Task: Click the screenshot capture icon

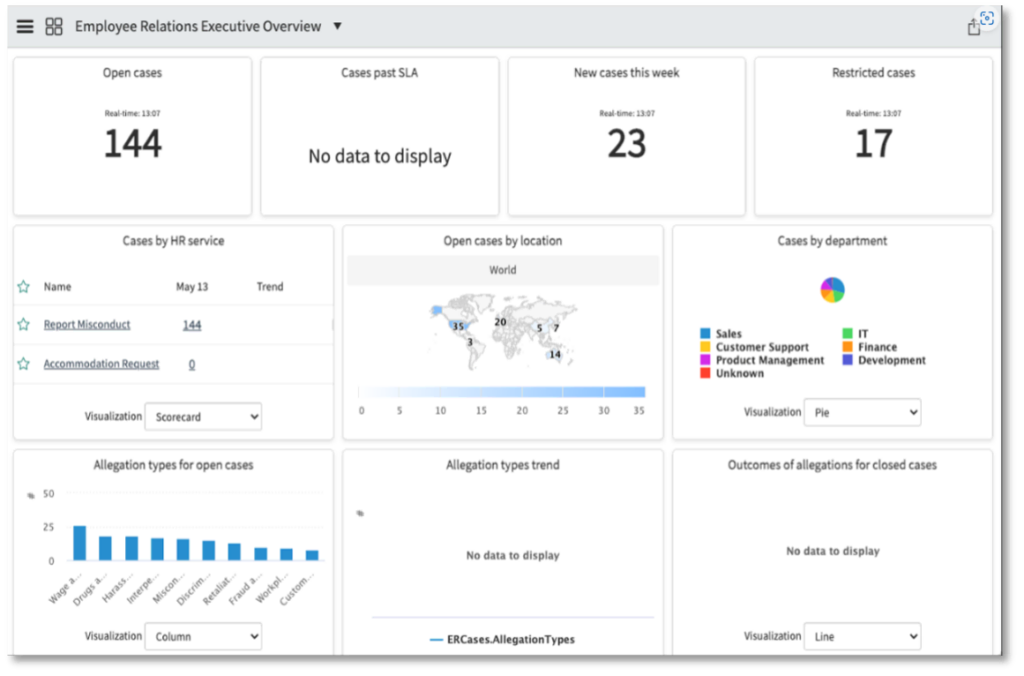Action: coord(987,18)
